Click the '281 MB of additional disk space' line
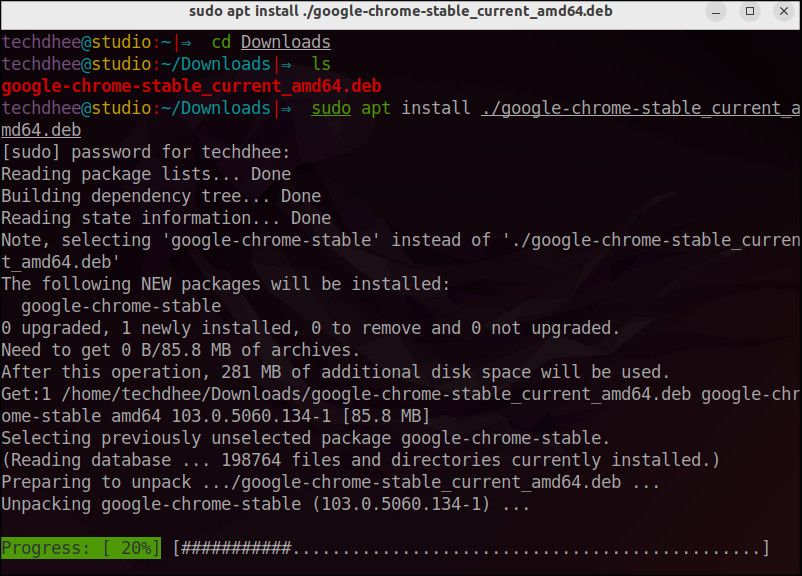The width and height of the screenshot is (802, 576). point(336,372)
